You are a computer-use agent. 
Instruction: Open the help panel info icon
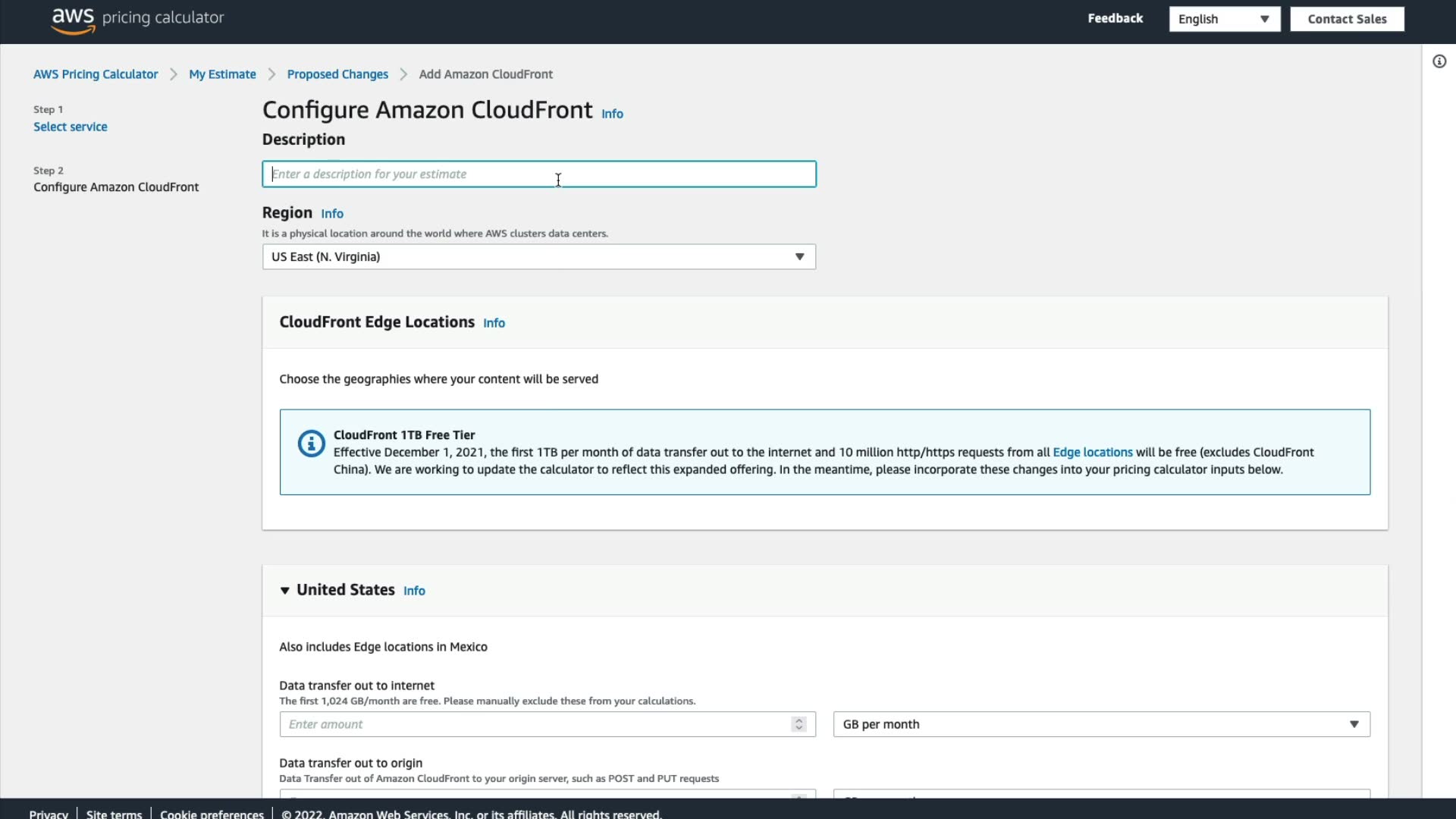point(1439,61)
